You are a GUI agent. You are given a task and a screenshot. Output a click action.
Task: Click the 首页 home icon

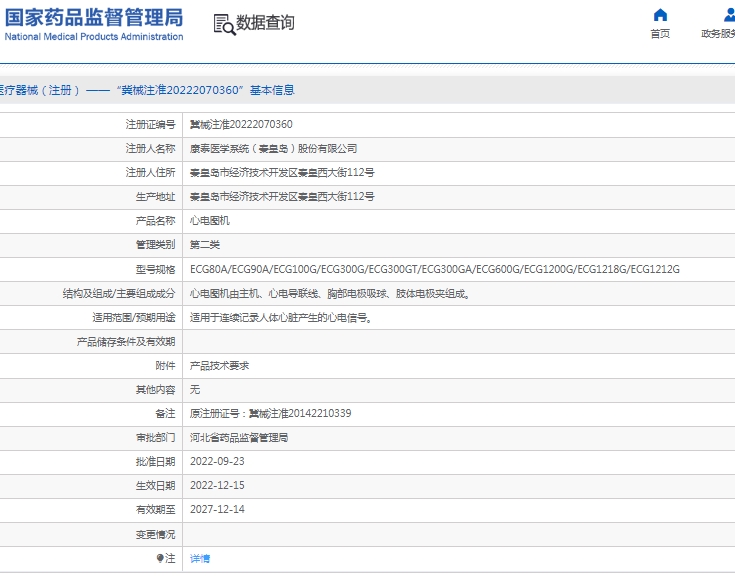[660, 15]
